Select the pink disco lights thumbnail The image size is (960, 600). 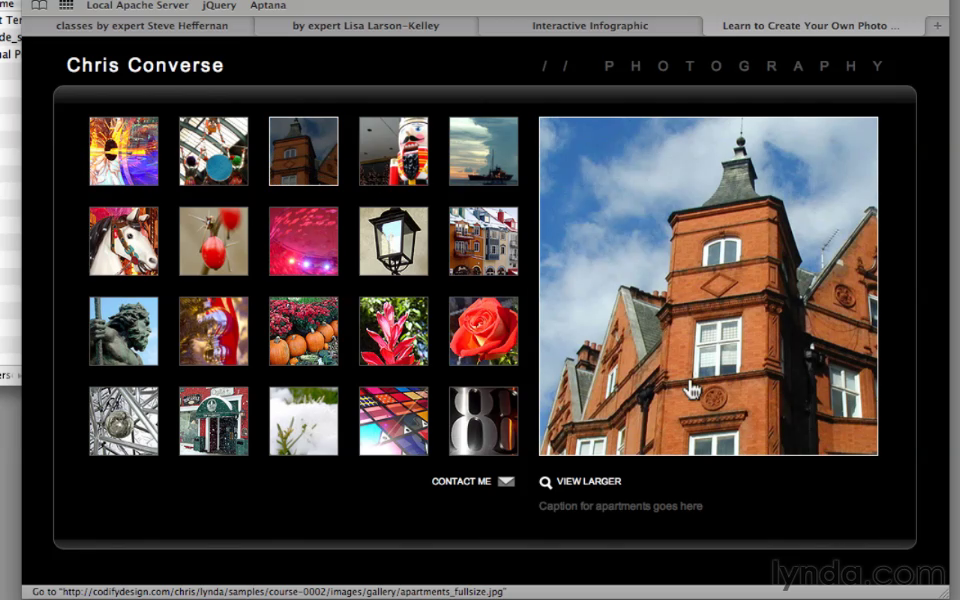click(304, 241)
